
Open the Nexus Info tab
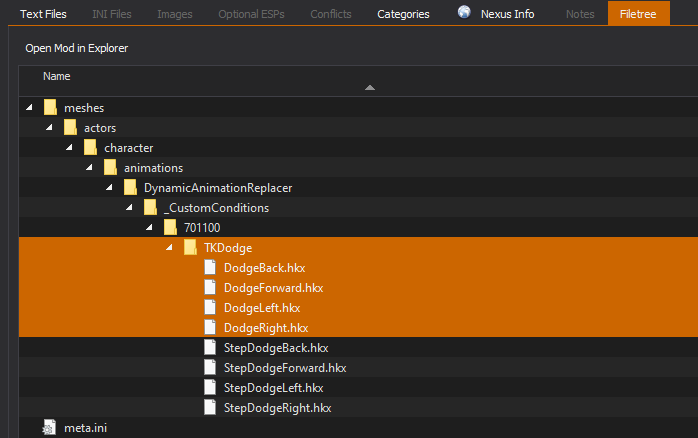tap(507, 14)
